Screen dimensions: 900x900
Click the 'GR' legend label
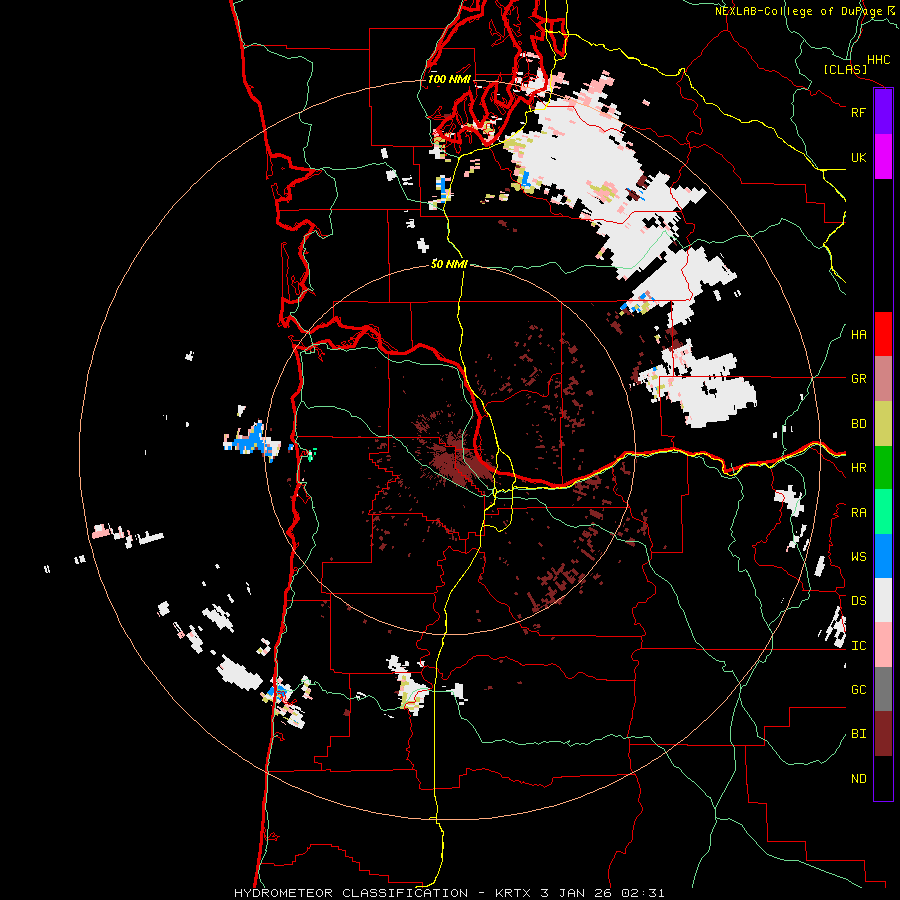pos(858,379)
